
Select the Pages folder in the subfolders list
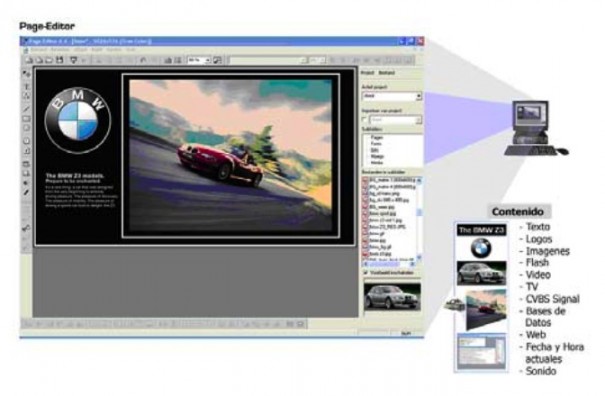377,137
